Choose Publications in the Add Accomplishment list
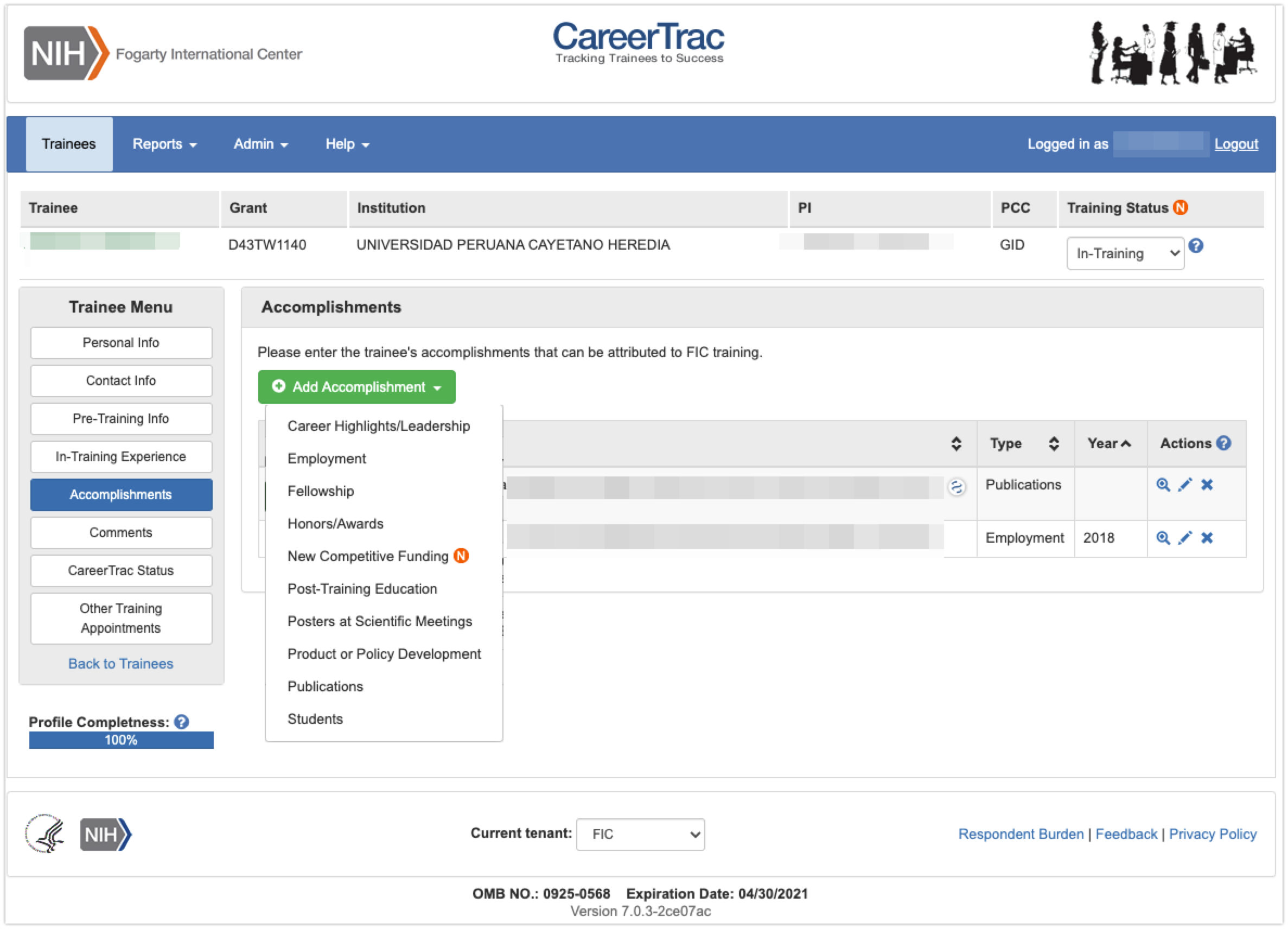 click(x=325, y=686)
